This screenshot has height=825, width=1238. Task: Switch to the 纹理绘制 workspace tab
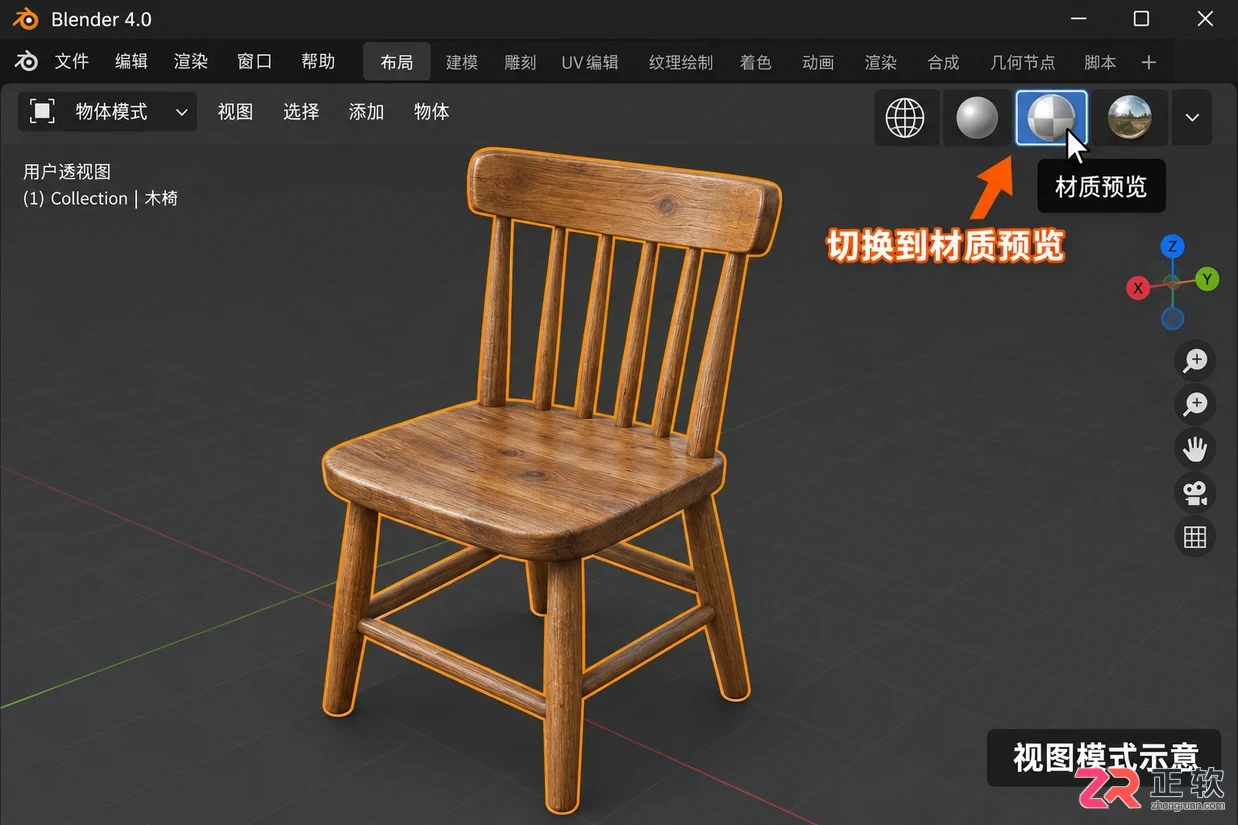pos(681,62)
